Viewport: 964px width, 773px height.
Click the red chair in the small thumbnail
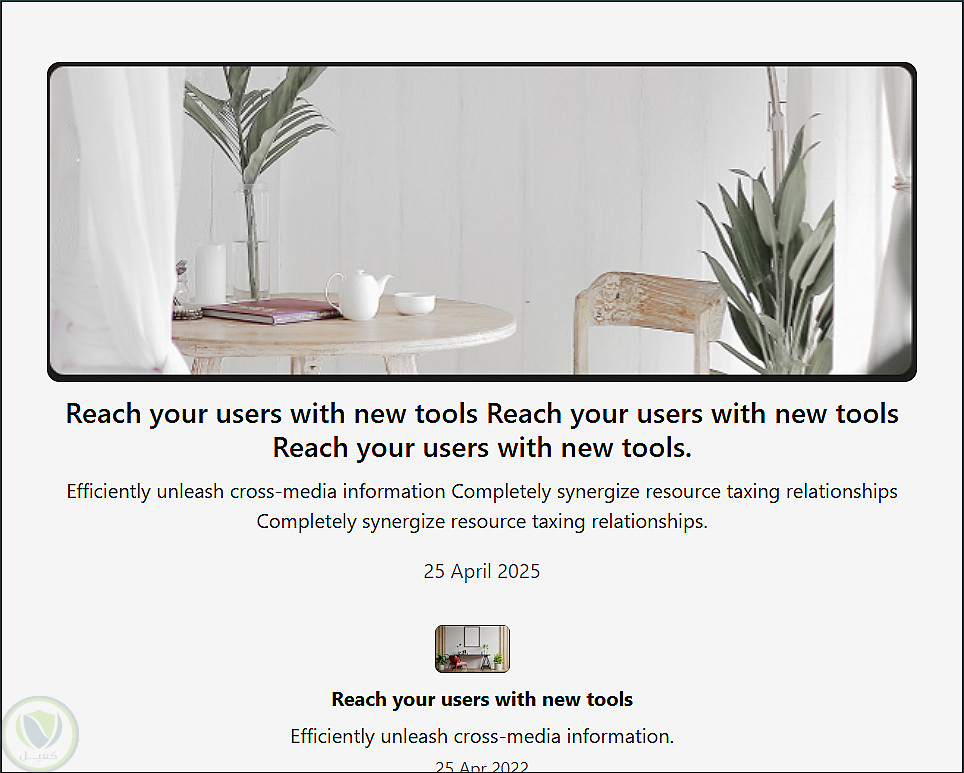point(457,662)
